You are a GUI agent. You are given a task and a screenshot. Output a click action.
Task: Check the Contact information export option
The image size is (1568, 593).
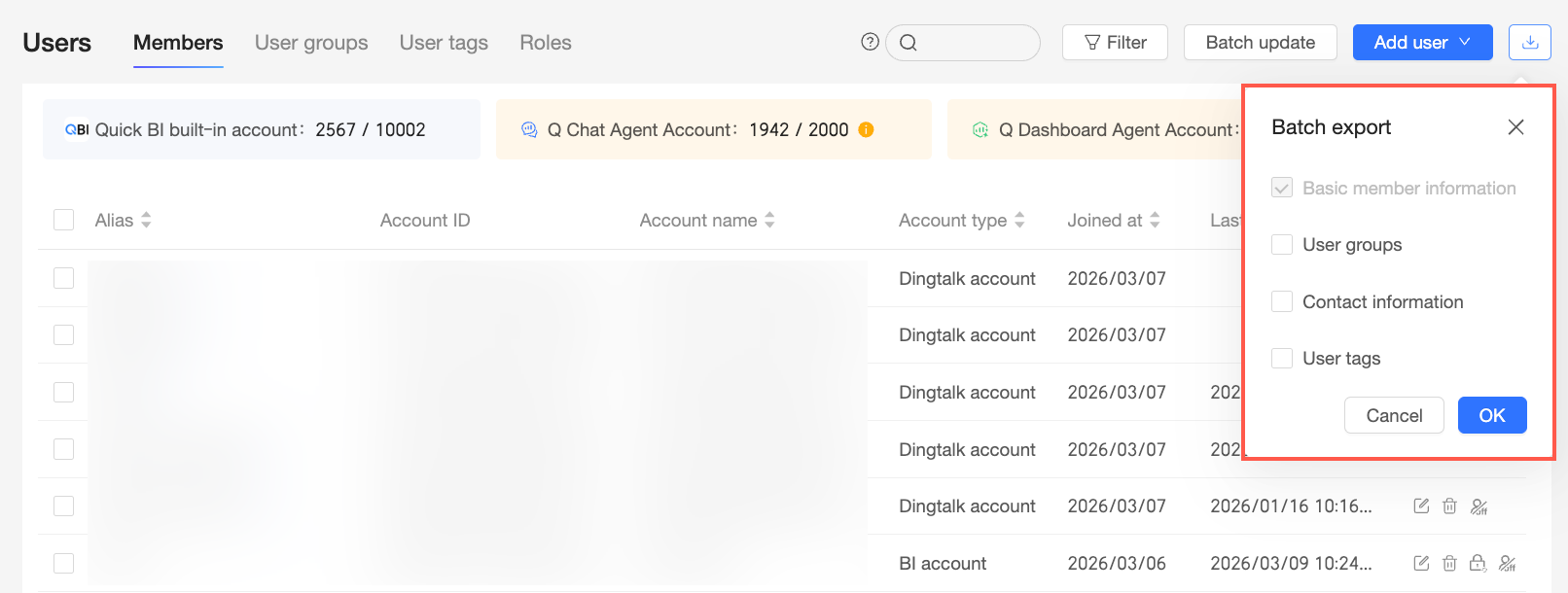(1282, 301)
